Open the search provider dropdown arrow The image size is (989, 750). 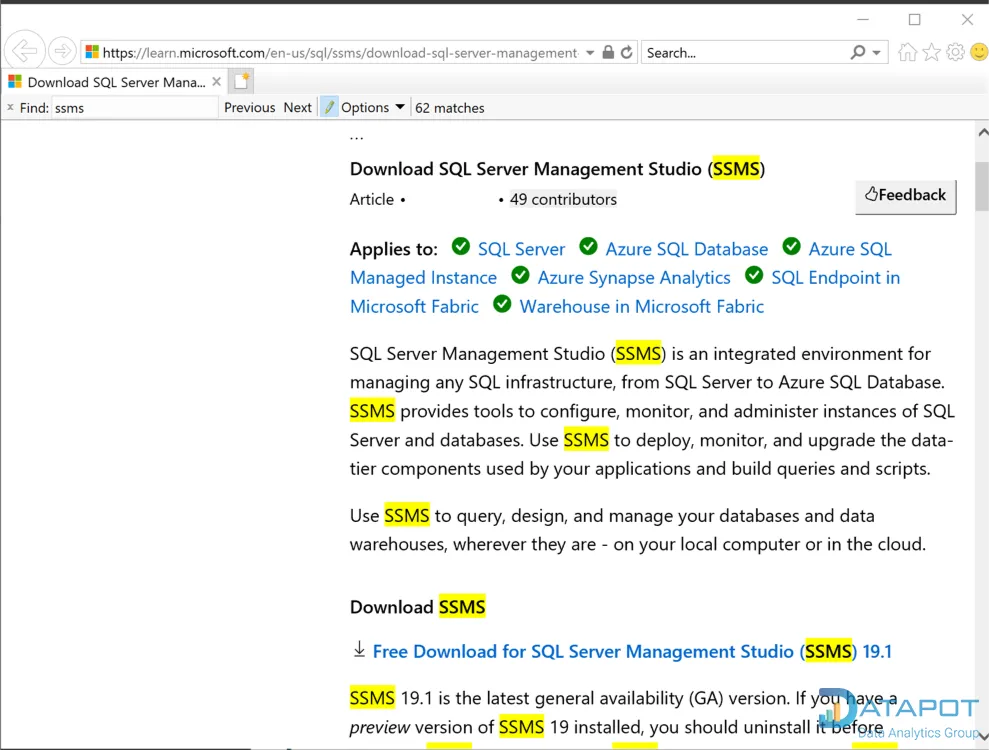click(x=877, y=53)
